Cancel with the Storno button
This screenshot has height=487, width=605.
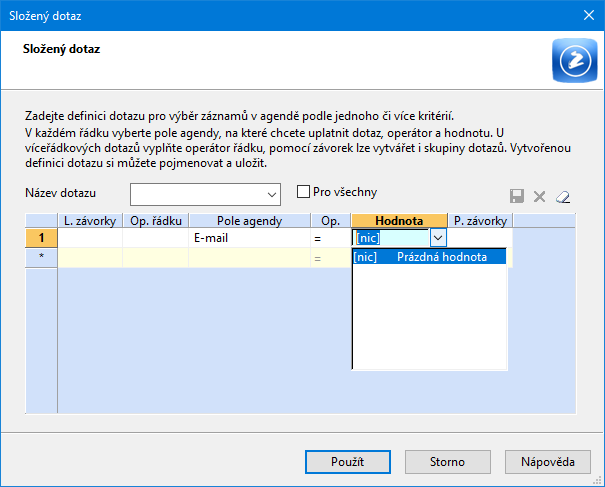[x=448, y=462]
